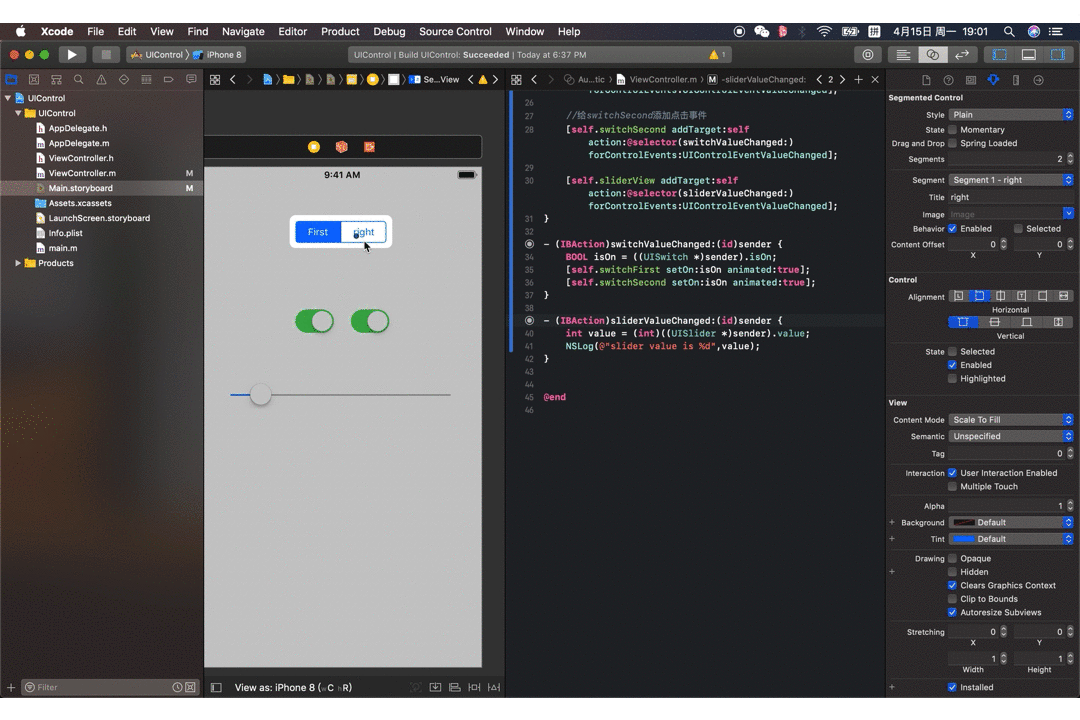Open the Semantic dropdown
1080x720 pixels.
[1010, 437]
